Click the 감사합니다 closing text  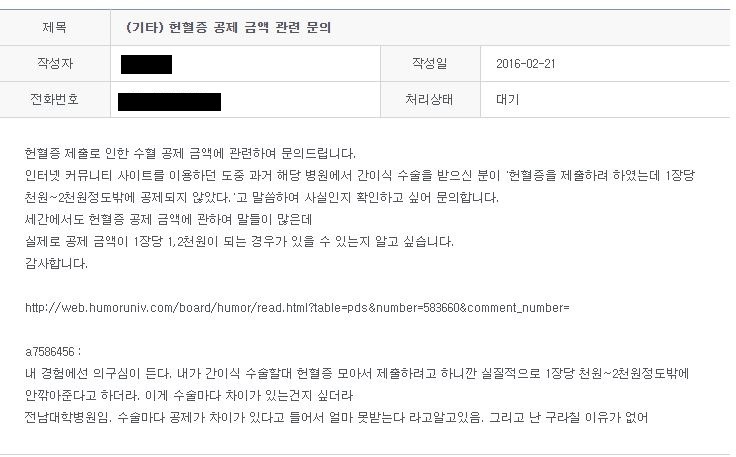(x=56, y=263)
